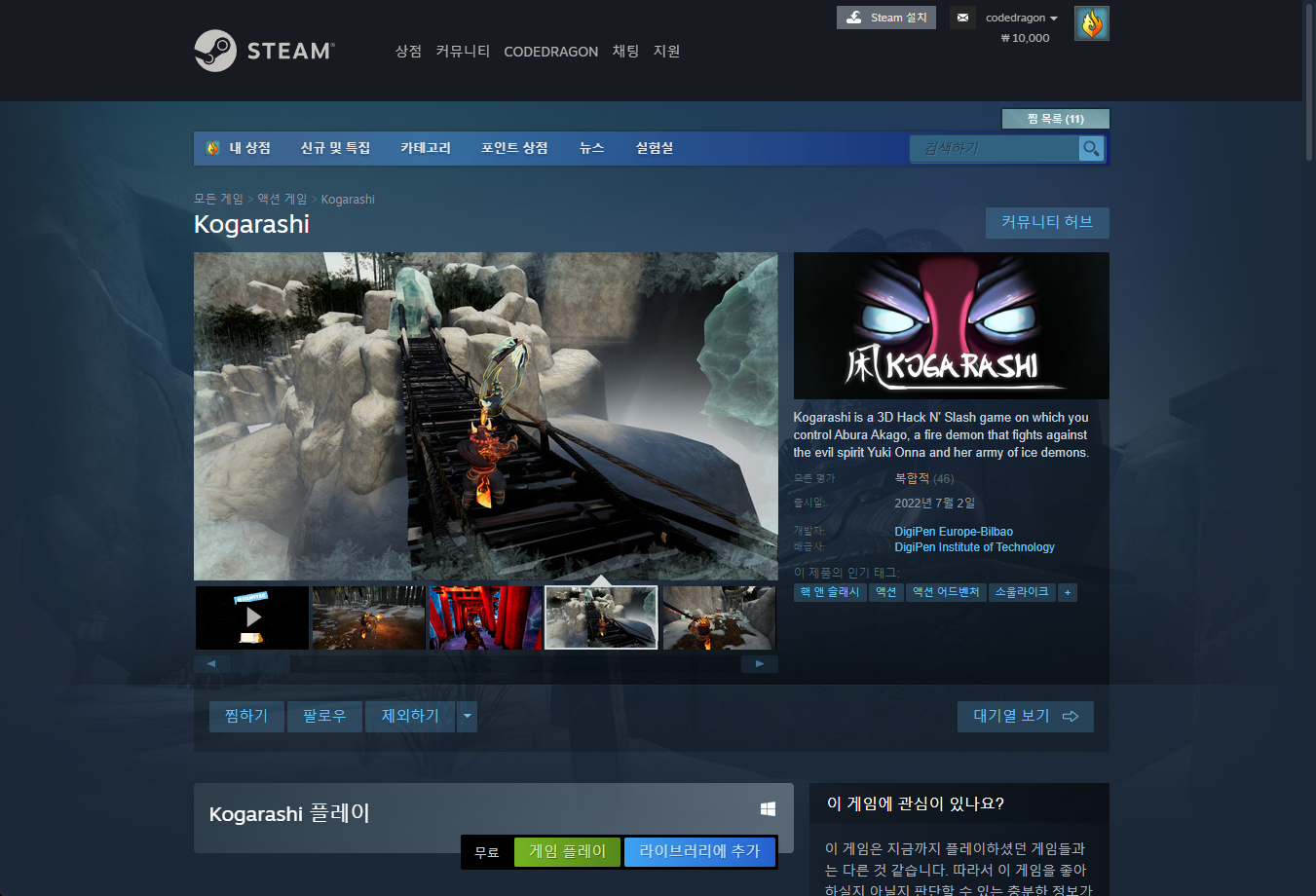The image size is (1316, 896).
Task: Open the 뉴스 tab
Action: point(591,148)
